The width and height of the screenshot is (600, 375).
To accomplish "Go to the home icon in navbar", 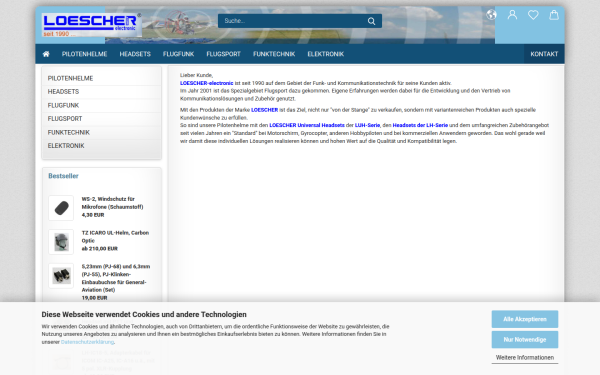I will point(46,54).
